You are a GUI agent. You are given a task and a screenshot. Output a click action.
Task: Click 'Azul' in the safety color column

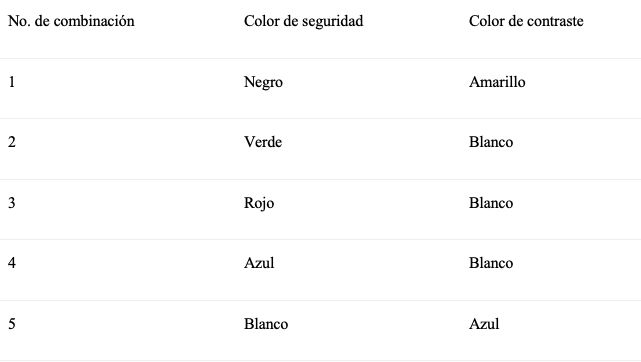click(259, 263)
